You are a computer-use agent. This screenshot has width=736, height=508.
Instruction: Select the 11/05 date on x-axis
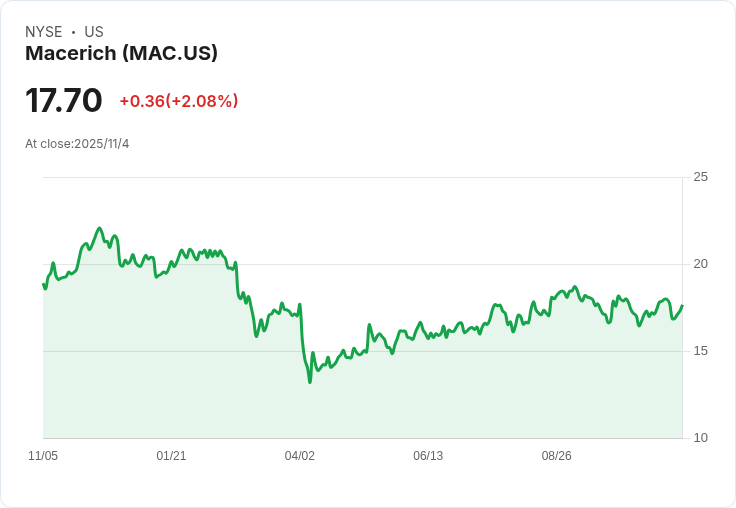coord(43,456)
